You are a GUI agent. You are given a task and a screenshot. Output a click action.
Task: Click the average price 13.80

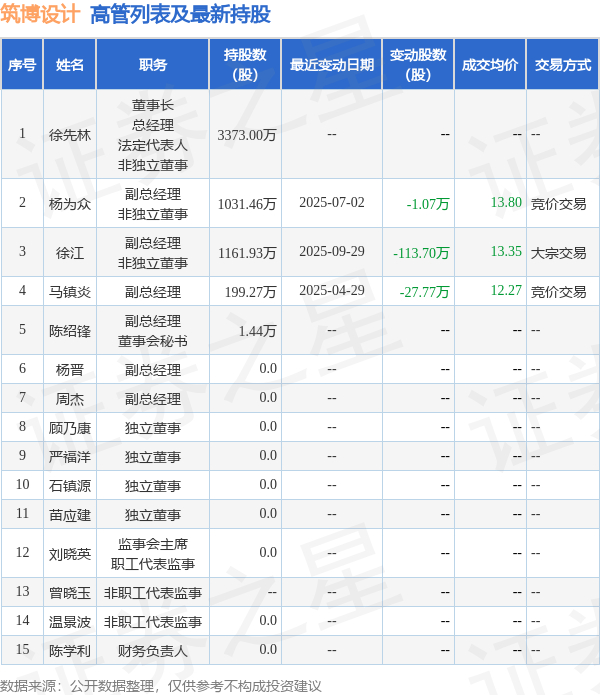click(x=506, y=203)
